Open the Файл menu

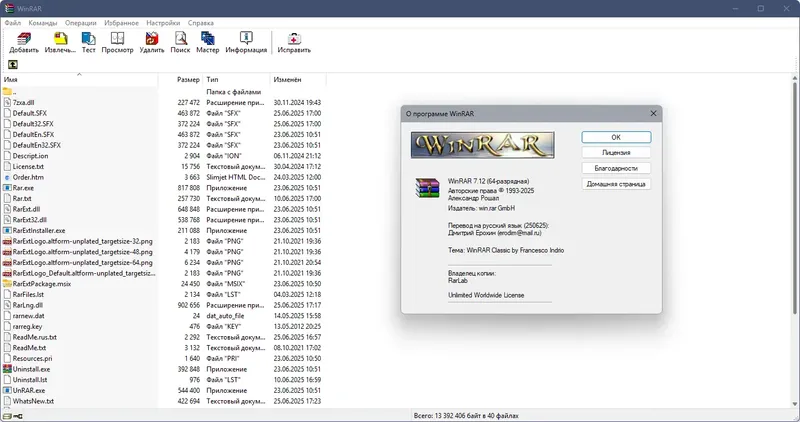(x=13, y=23)
